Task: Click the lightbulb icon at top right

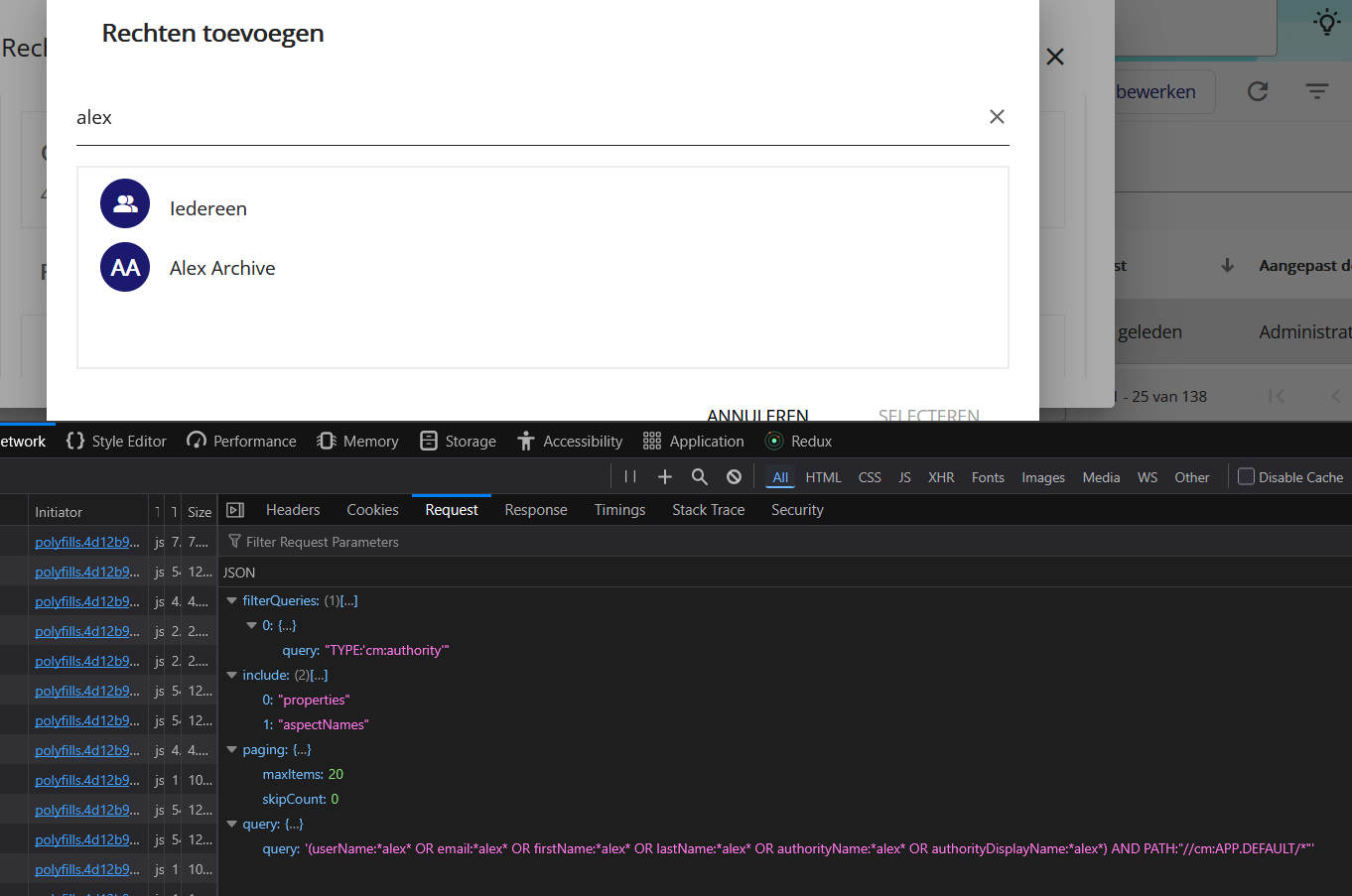Action: click(x=1327, y=22)
